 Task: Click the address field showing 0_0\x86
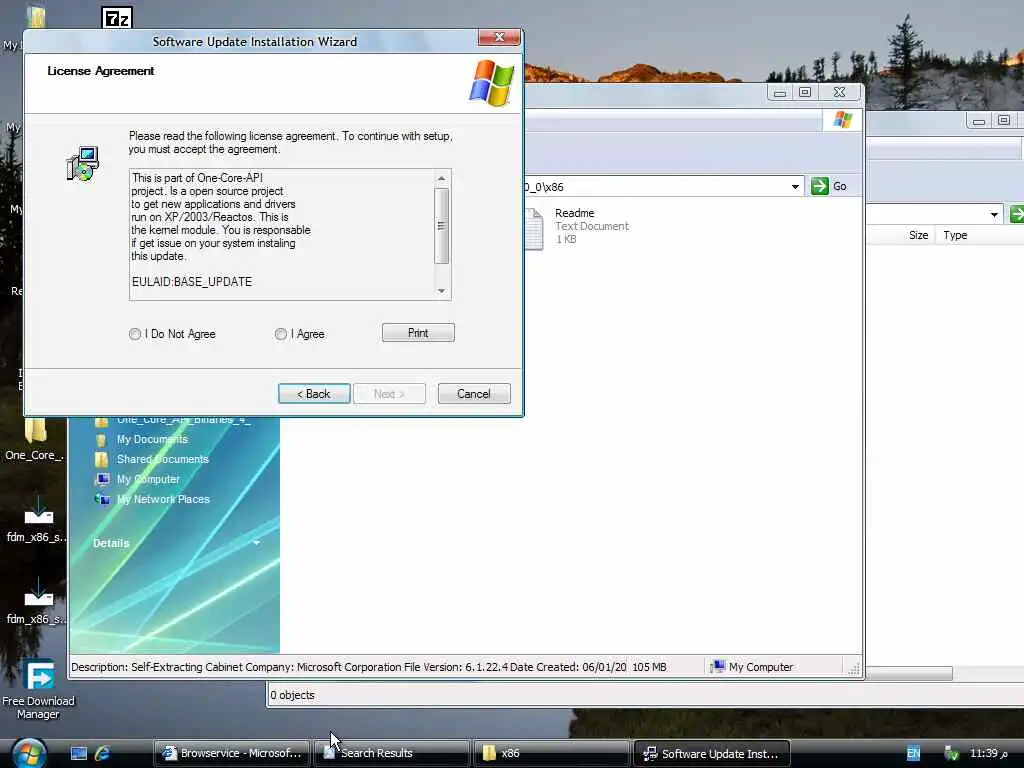pos(654,187)
